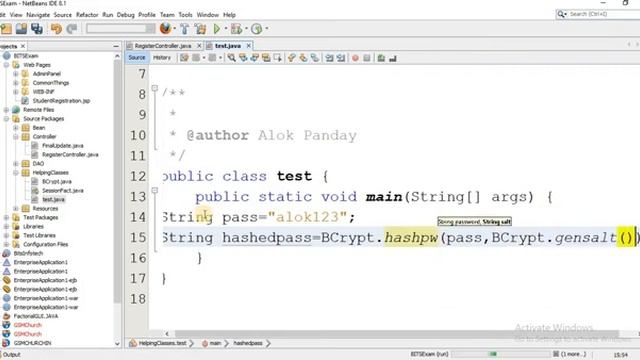Viewport: 640px width, 360px height.
Task: Open the project configuration combo box
Action: pyautogui.click(x=120, y=29)
